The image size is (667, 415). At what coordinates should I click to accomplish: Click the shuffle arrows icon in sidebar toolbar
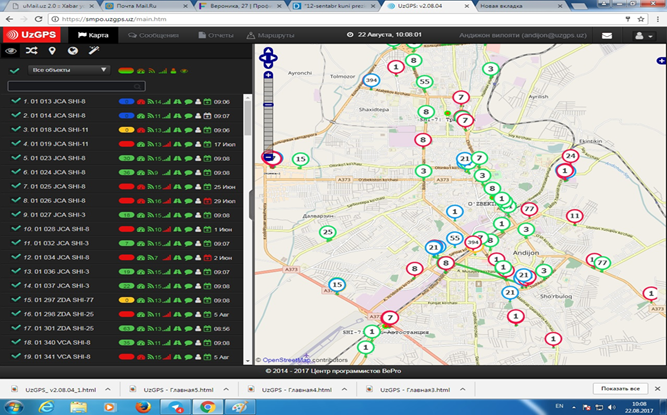click(x=31, y=50)
